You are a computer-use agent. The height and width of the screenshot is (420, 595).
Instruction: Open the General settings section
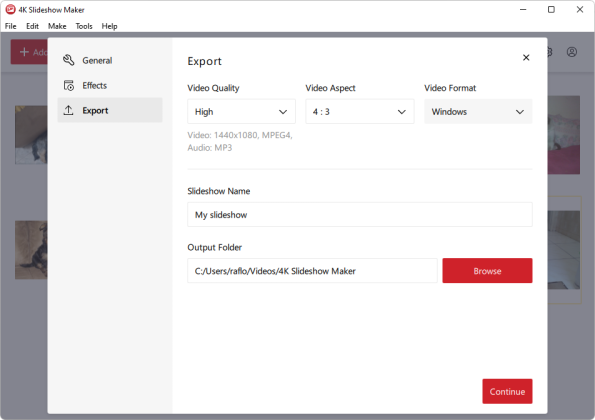coord(110,60)
